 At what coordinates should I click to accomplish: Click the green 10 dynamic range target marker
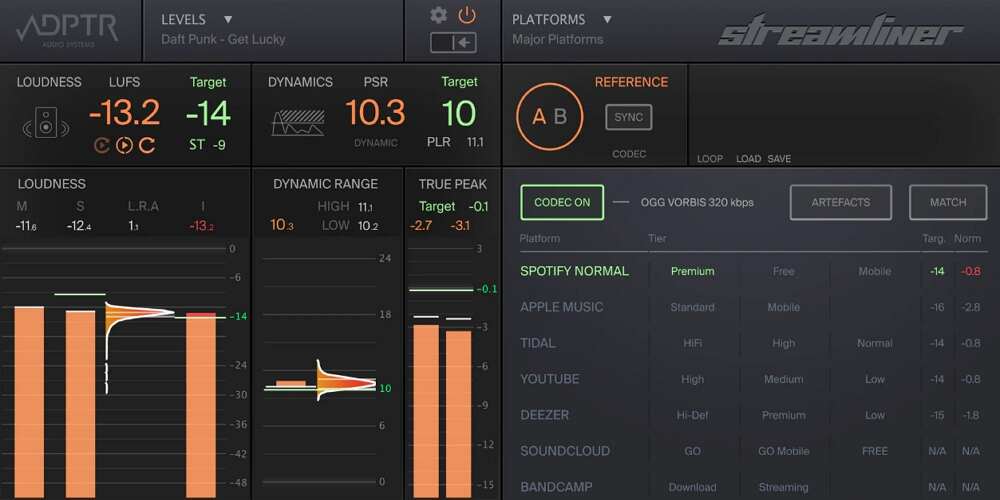coord(386,388)
